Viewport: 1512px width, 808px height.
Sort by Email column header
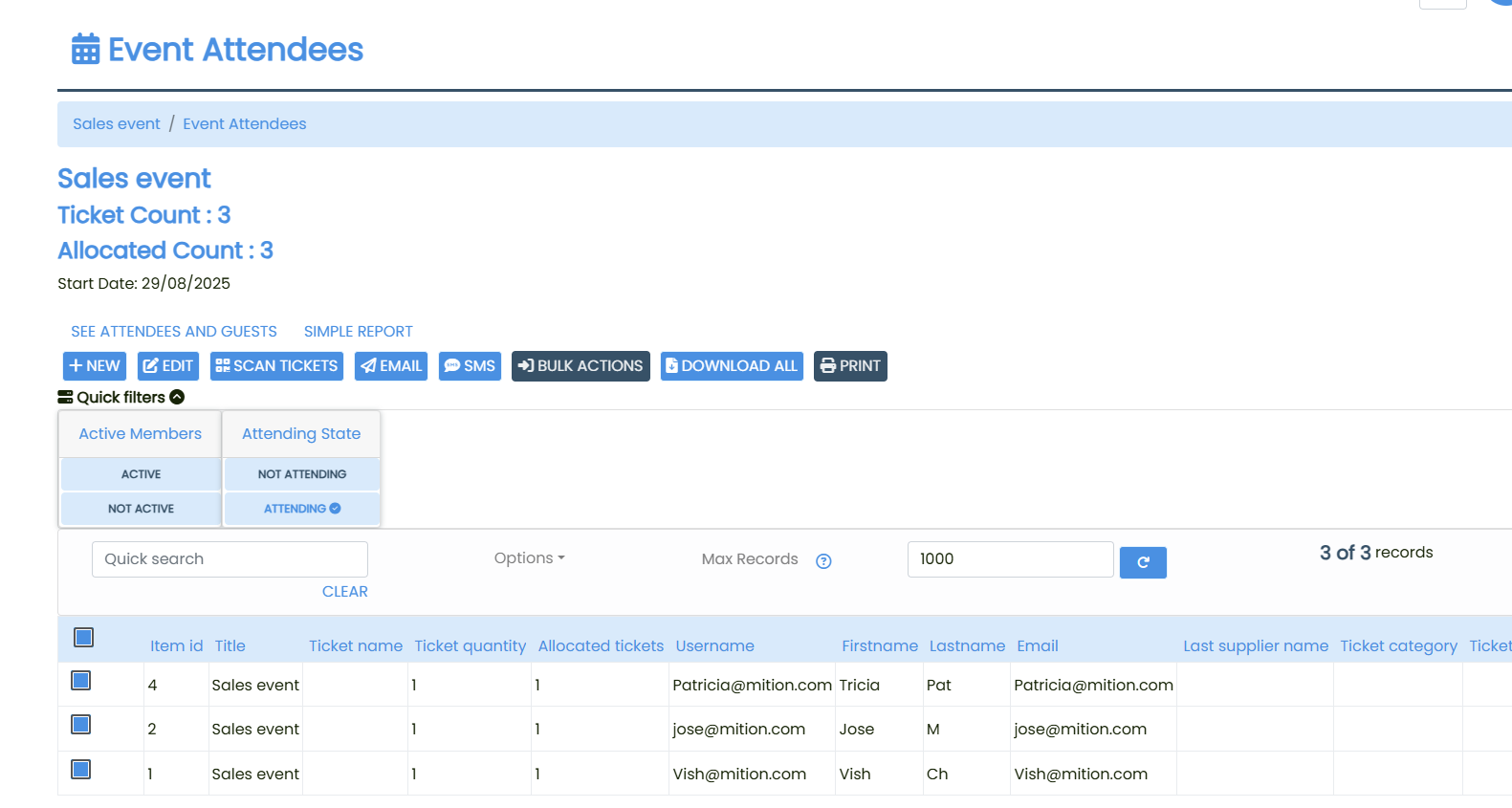point(1038,646)
